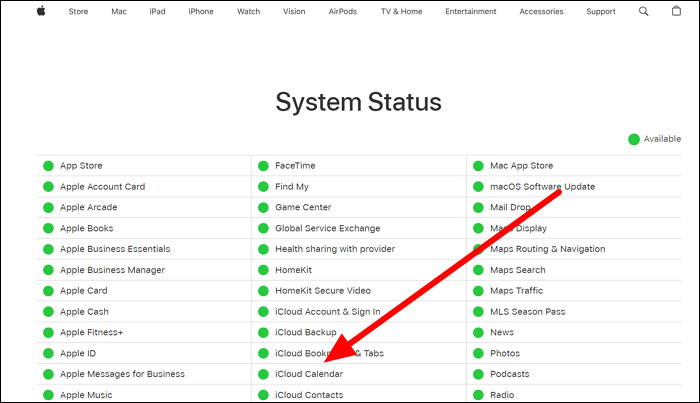Screen dimensions: 700x403
Task: Select the macOS Software Update entry
Action: tap(542, 187)
